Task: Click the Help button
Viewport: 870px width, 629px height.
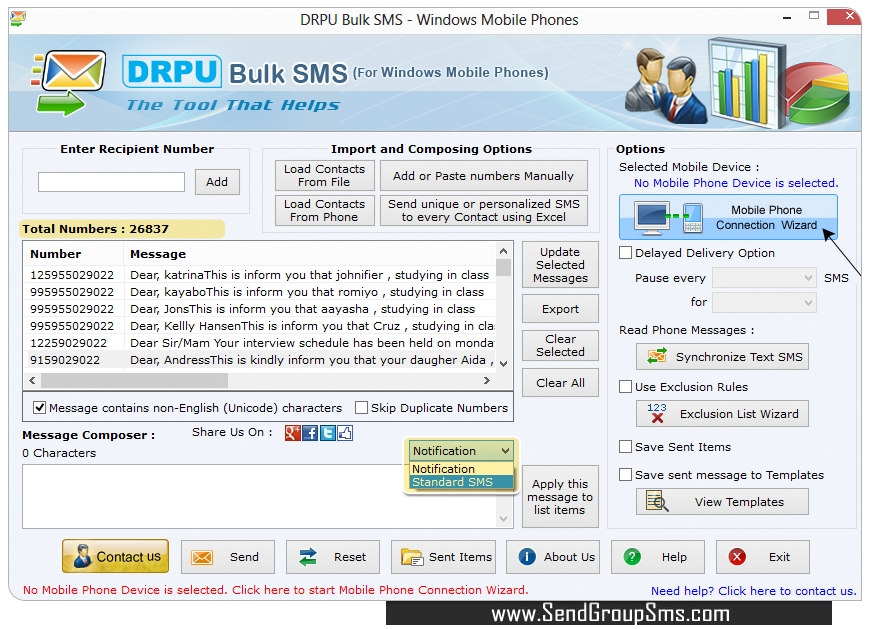Action: 657,557
